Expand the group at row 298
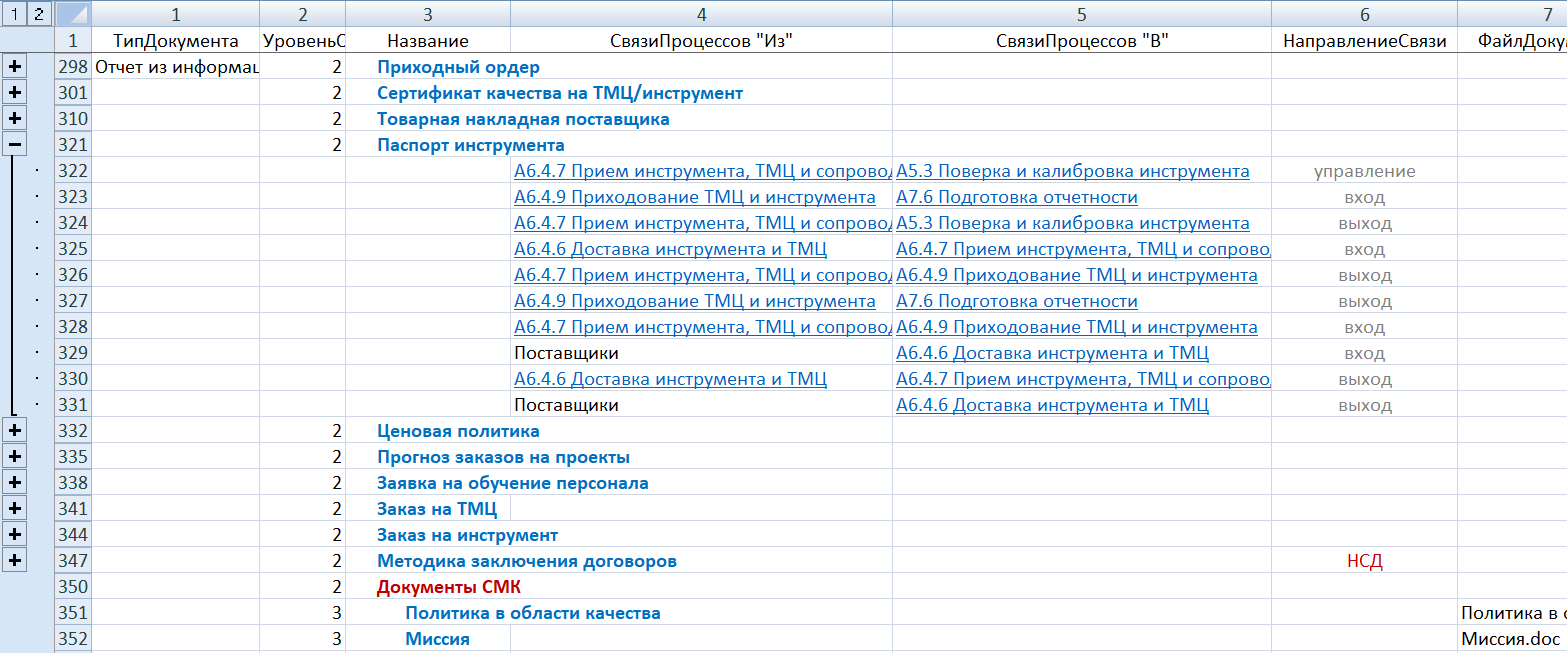This screenshot has width=1567, height=653. pyautogui.click(x=15, y=67)
